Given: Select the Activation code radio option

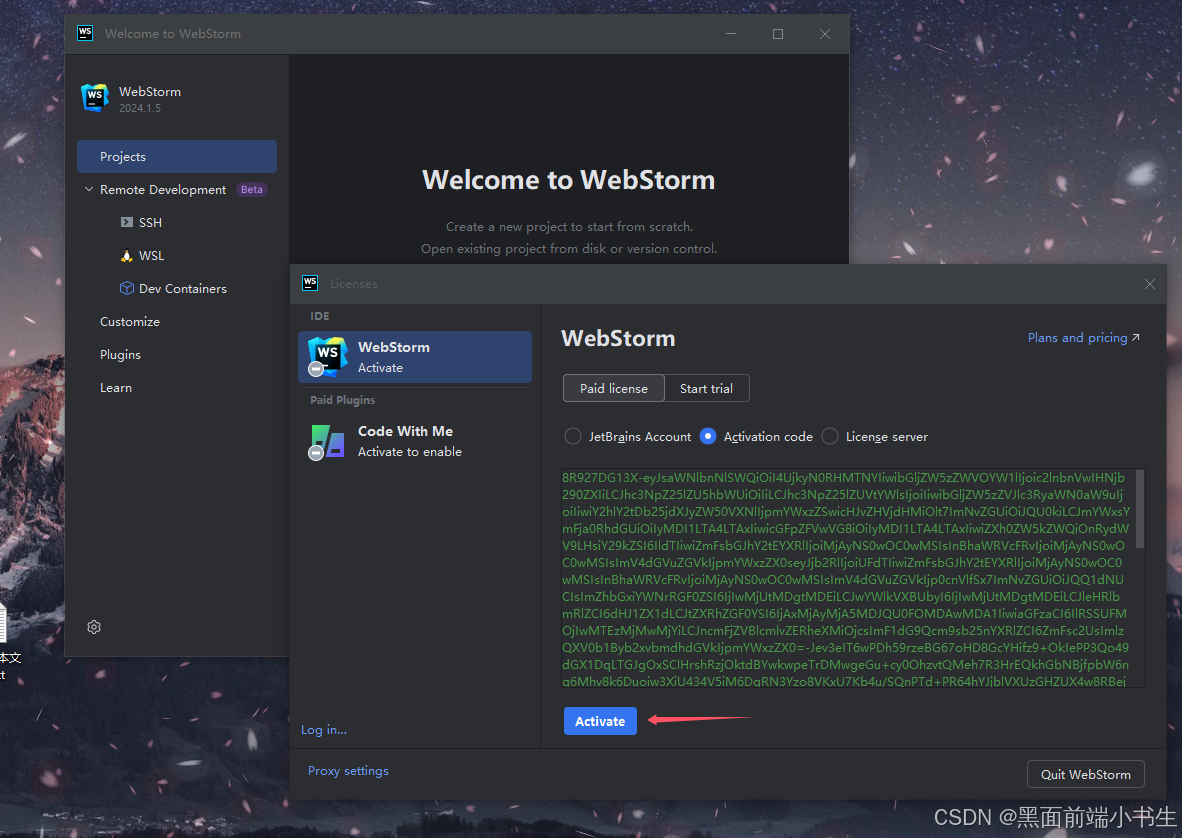Looking at the screenshot, I should (708, 436).
